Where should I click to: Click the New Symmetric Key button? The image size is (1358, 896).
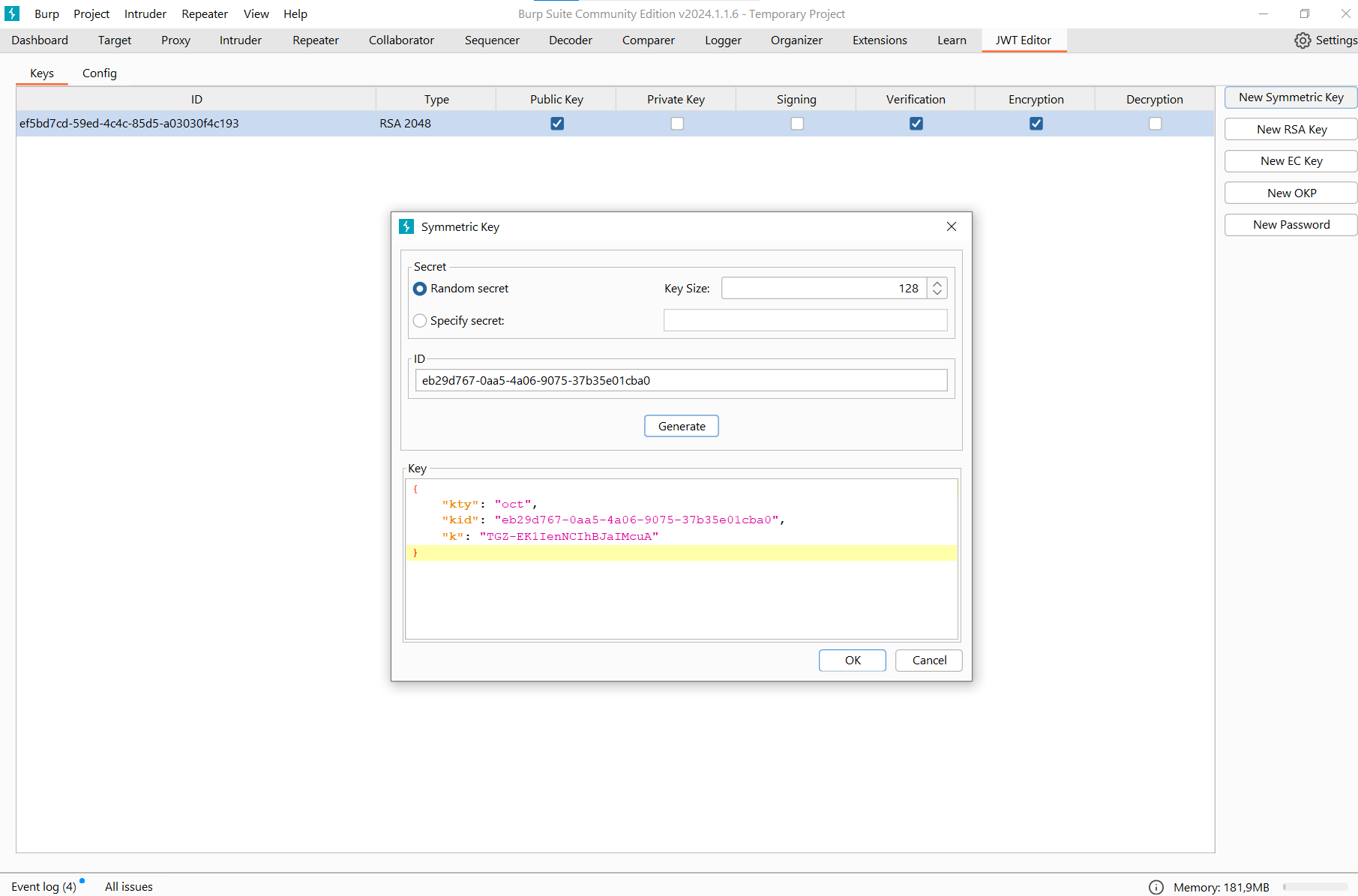click(x=1291, y=97)
